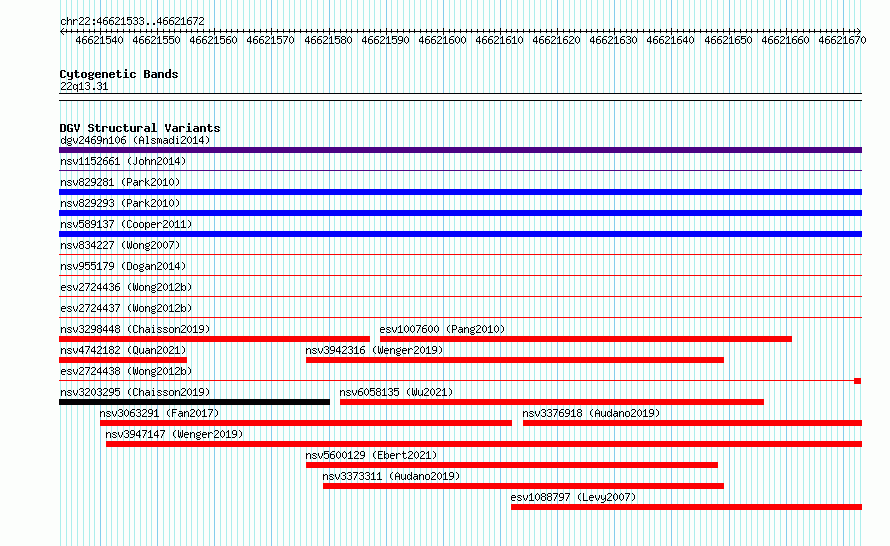Click the DGV Structural Variants track title
890x546 pixels.
click(x=140, y=128)
